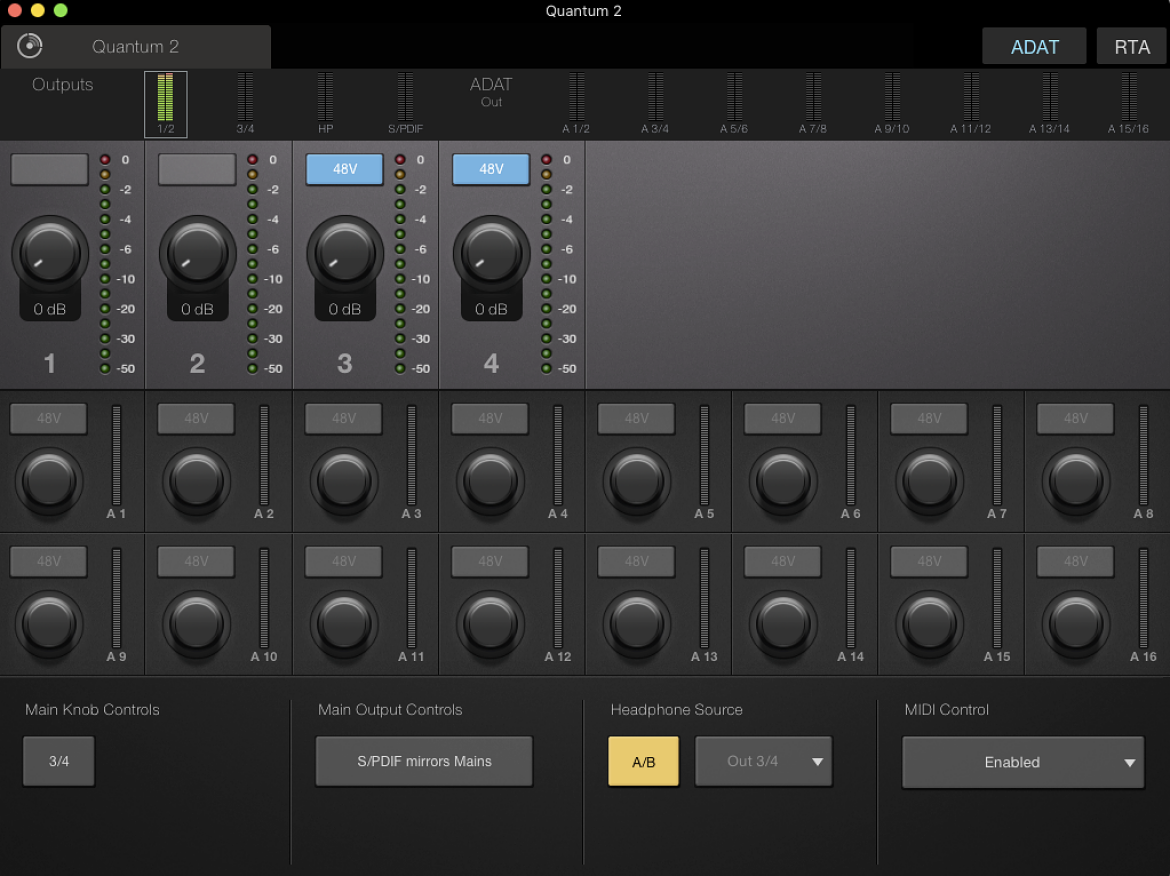Image resolution: width=1170 pixels, height=876 pixels.
Task: Select the A 15/16 ADAT output meter
Action: point(1129,104)
